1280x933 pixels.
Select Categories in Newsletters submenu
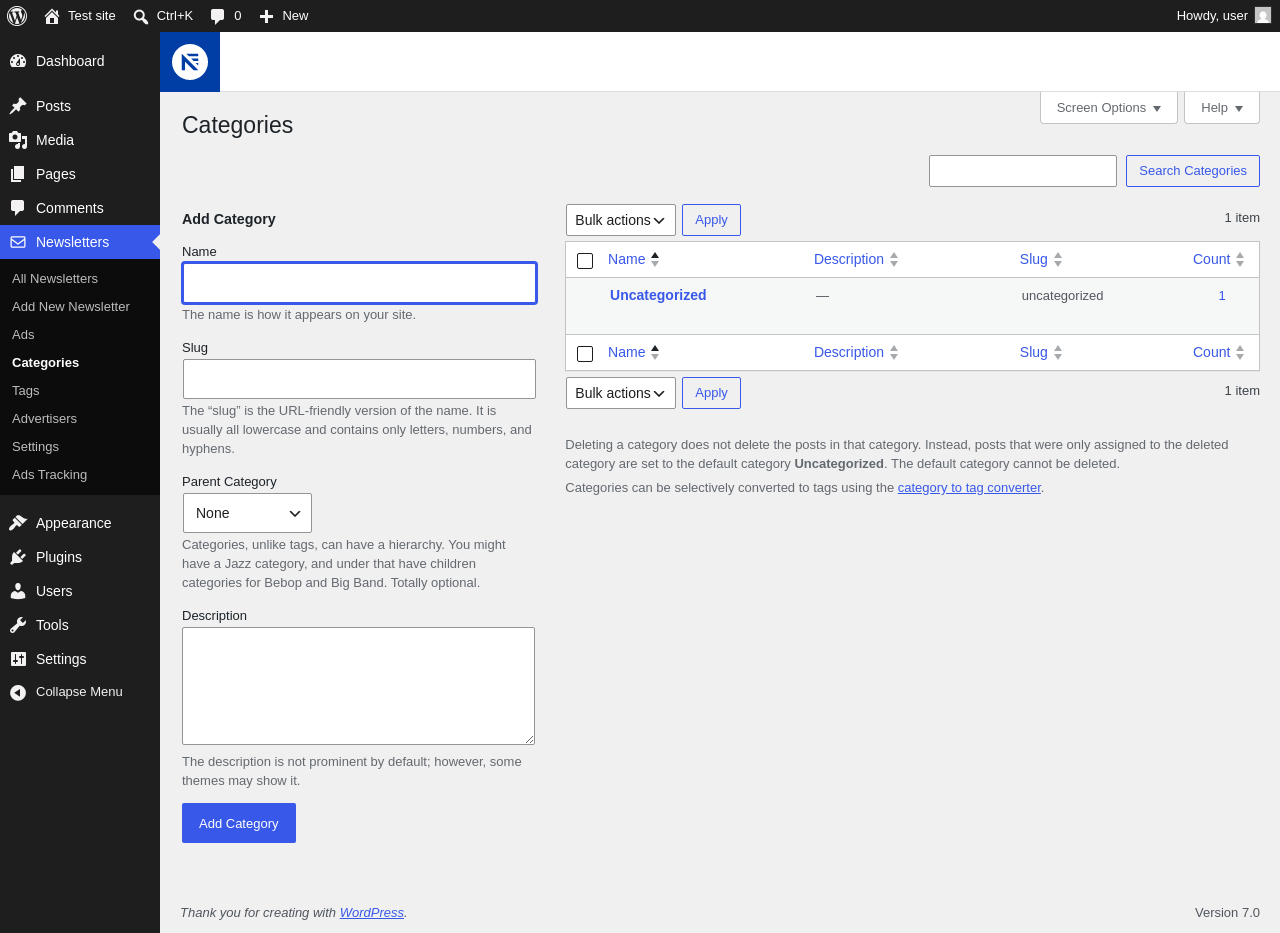(x=45, y=362)
